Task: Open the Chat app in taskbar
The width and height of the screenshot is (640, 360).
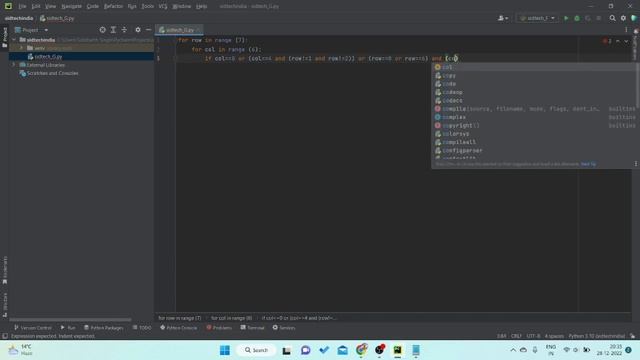Action: [305, 350]
